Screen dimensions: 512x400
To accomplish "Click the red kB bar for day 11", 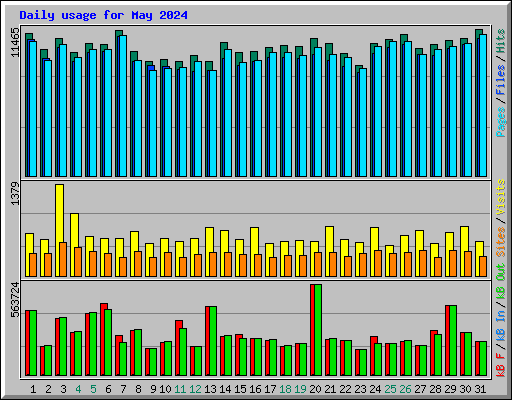I will tap(179, 348).
